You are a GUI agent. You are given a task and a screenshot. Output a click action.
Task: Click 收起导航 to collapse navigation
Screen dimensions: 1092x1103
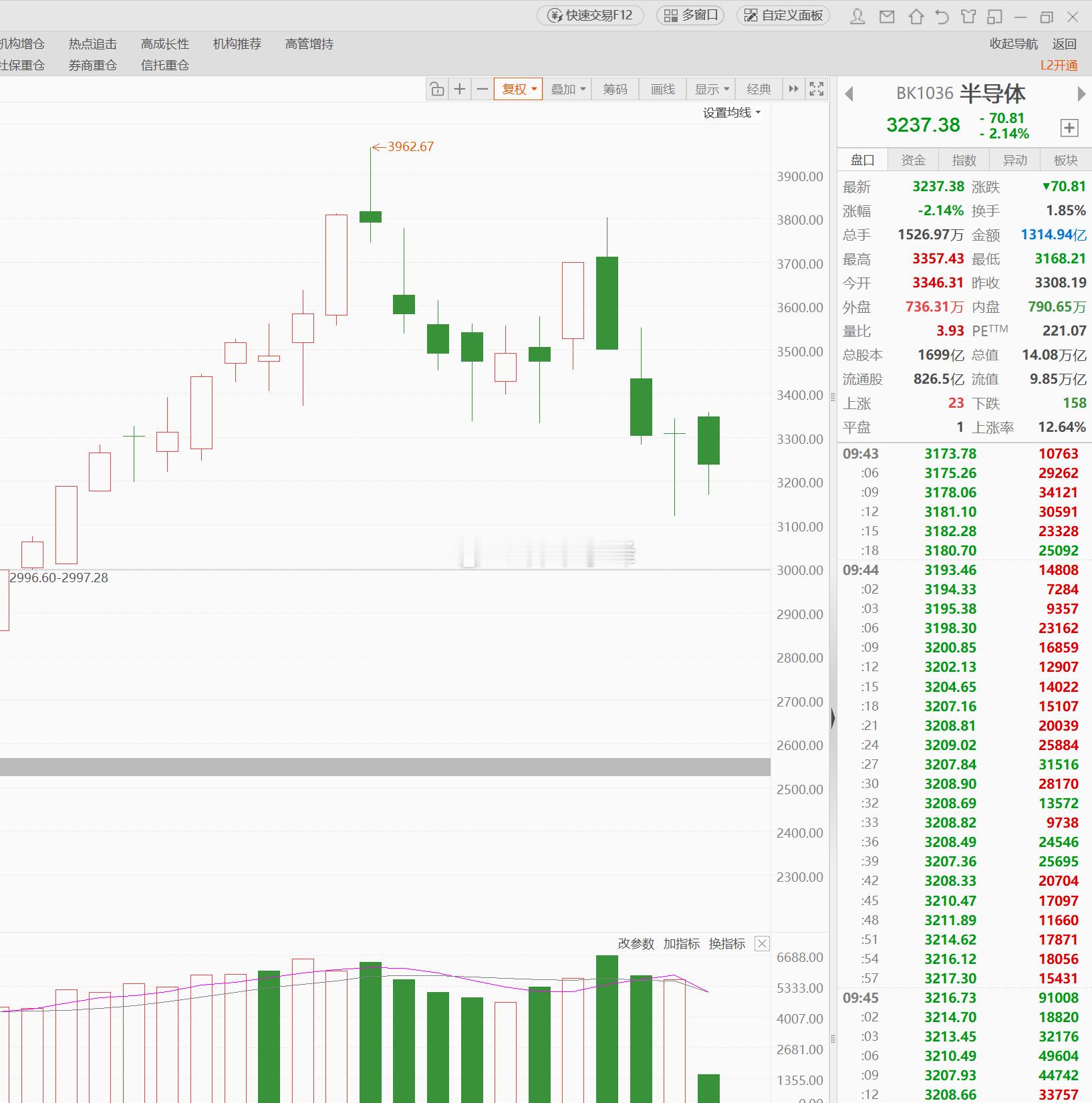tap(1013, 43)
